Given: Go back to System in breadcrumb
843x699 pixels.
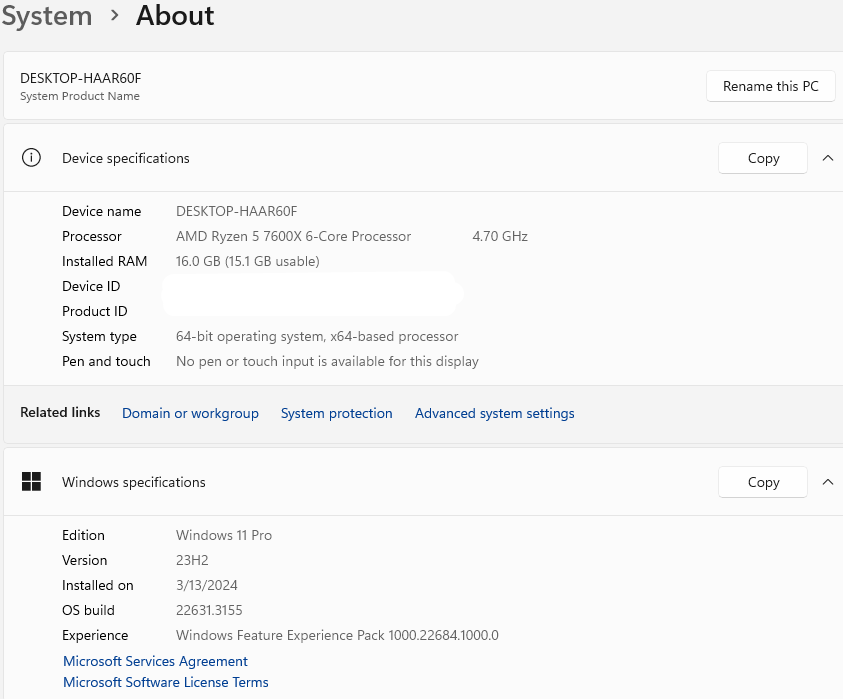Looking at the screenshot, I should click(47, 15).
